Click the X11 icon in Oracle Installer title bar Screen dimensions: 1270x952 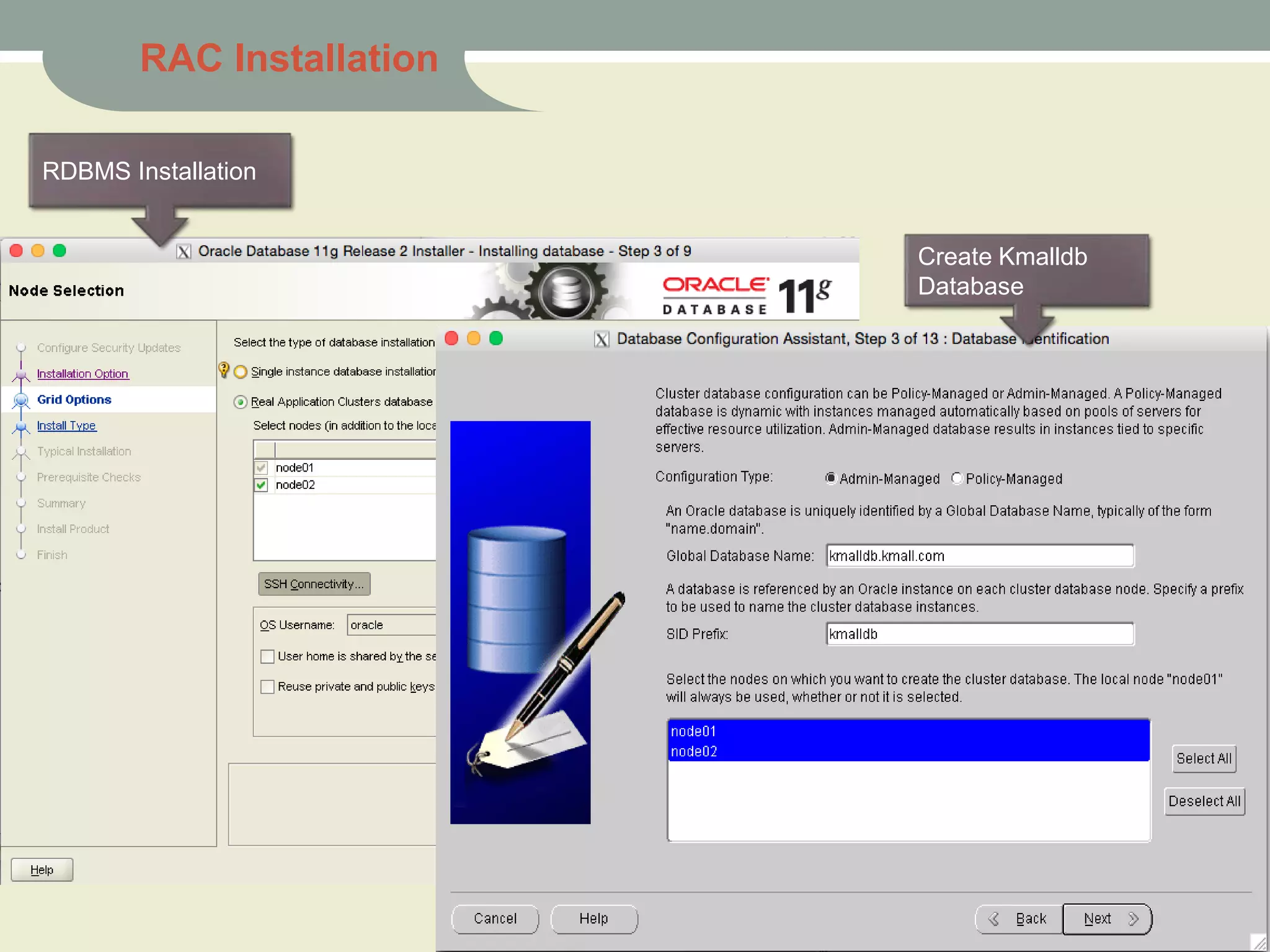coord(184,252)
